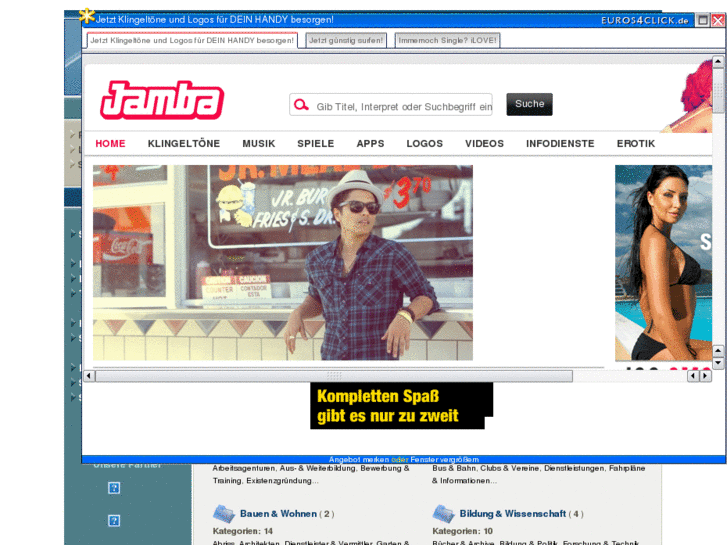This screenshot has height=545, width=727.
Task: Open the HOME menu item
Action: [110, 144]
